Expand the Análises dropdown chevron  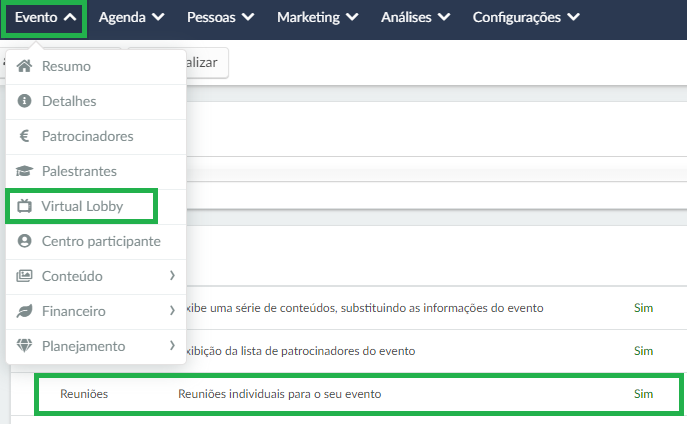coord(444,18)
